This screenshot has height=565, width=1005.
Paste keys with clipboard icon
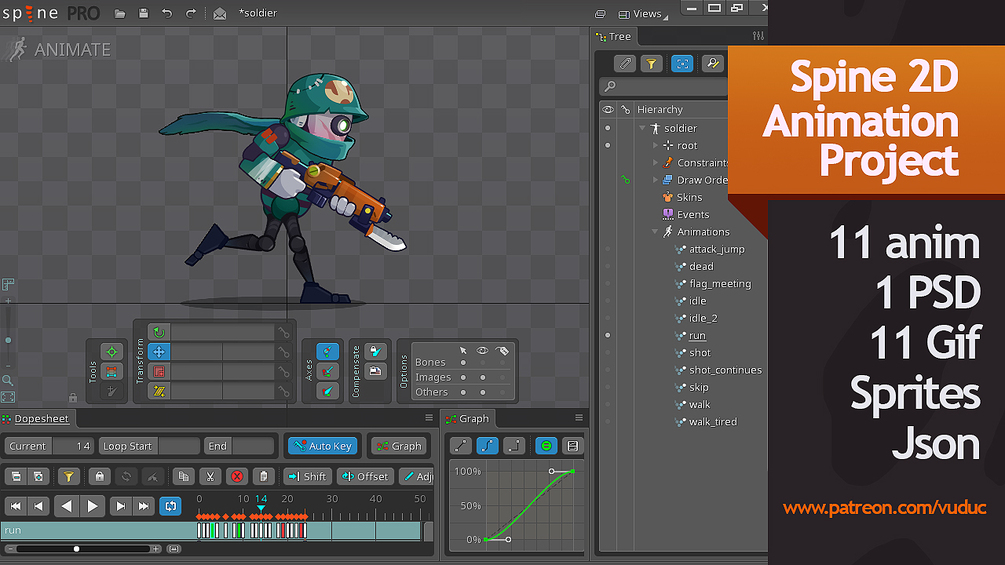pyautogui.click(x=263, y=476)
